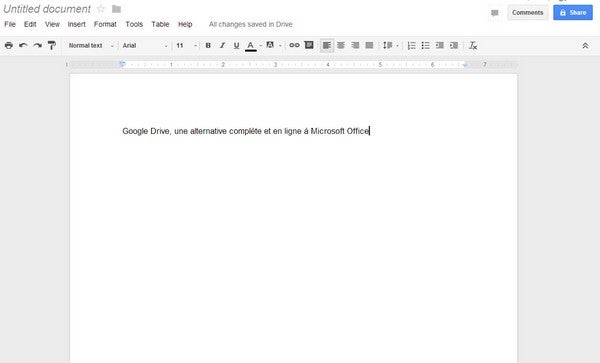Viewport: 600px width, 363px height.
Task: Open the View menu
Action: tap(52, 24)
